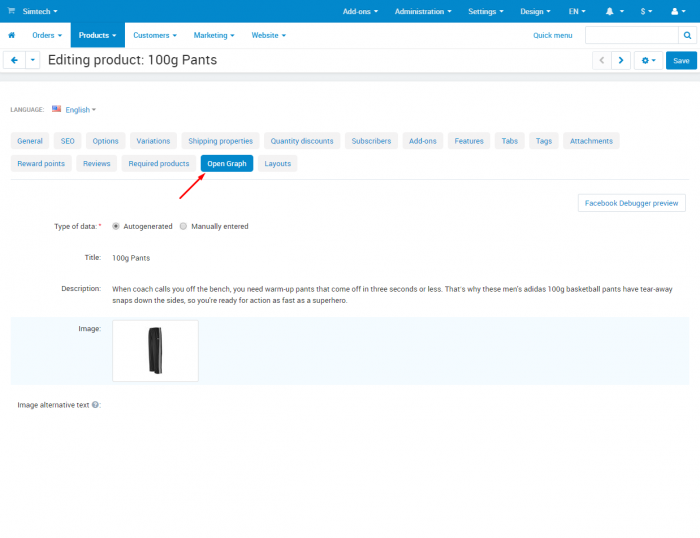This screenshot has height=538, width=700.
Task: Switch to the Reviews tab
Action: point(96,163)
